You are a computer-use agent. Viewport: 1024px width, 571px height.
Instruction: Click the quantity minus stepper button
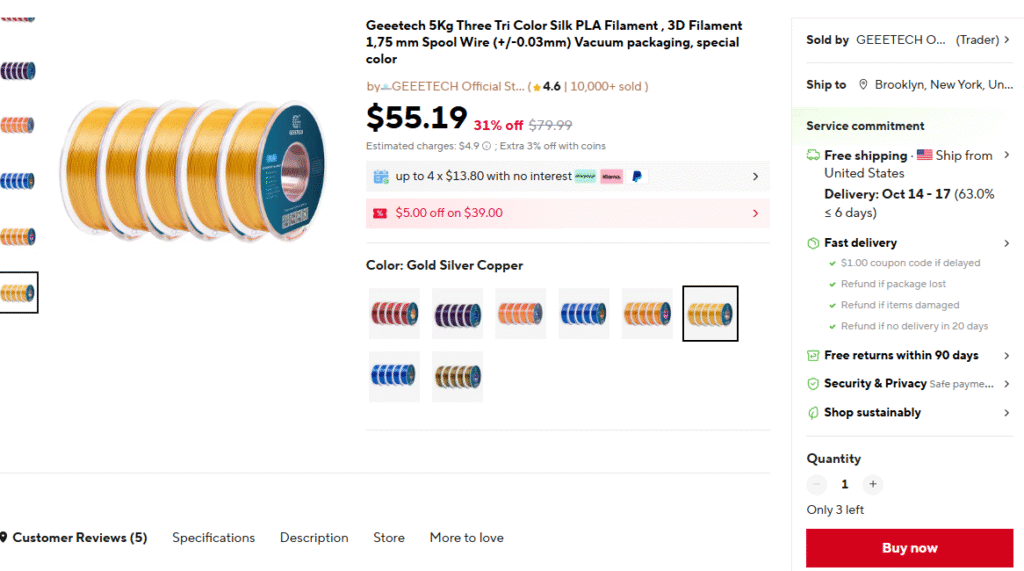pos(817,484)
